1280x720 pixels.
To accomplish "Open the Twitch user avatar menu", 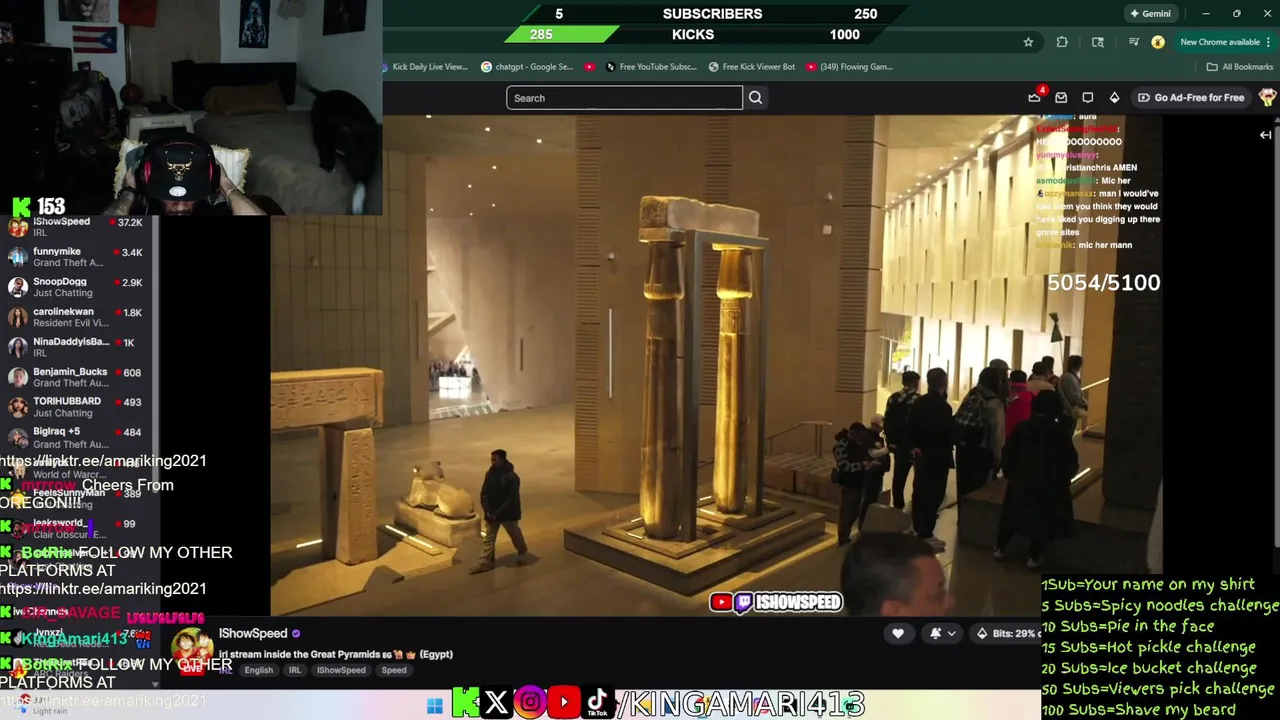I will (x=1267, y=98).
